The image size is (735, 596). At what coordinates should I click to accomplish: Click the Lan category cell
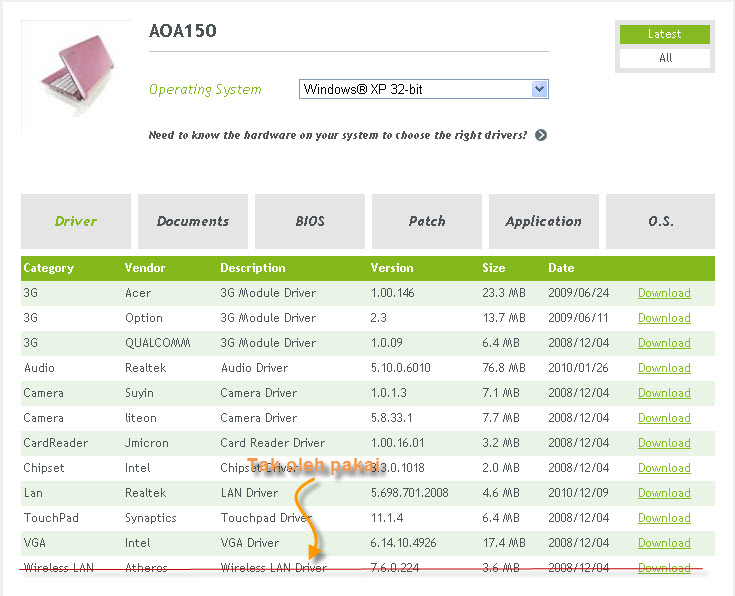[x=33, y=493]
